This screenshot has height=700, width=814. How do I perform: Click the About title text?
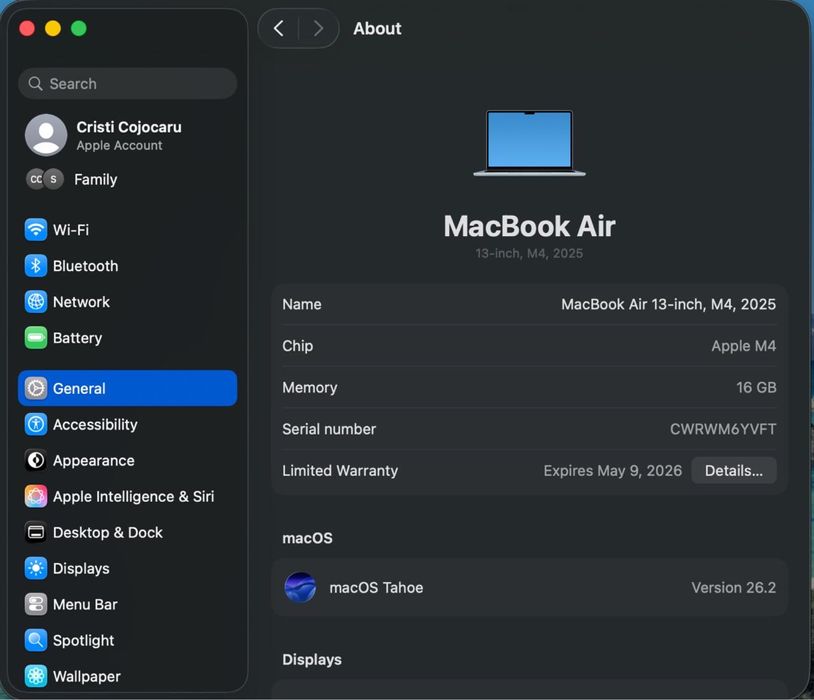(x=377, y=29)
